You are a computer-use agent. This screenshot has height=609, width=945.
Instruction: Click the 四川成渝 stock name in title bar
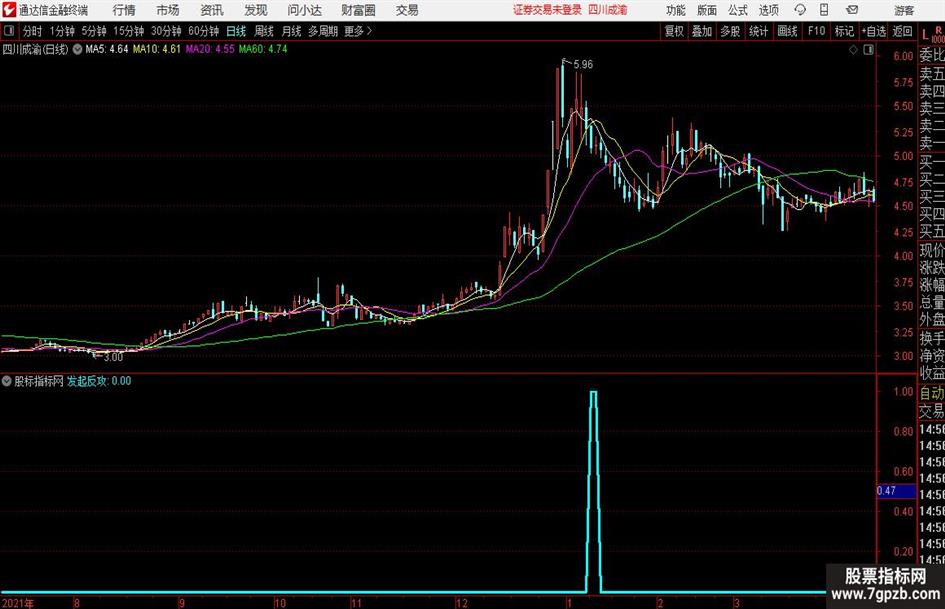pyautogui.click(x=608, y=10)
